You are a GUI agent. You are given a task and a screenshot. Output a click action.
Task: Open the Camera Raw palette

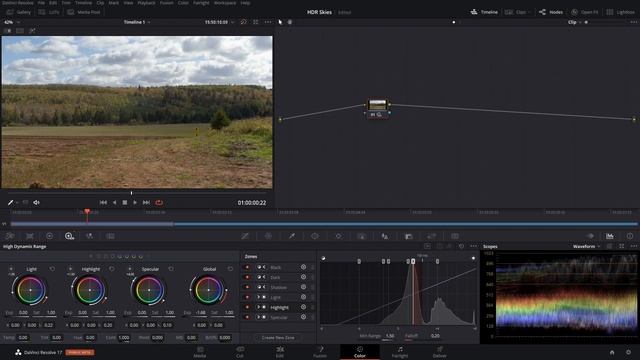(10, 236)
